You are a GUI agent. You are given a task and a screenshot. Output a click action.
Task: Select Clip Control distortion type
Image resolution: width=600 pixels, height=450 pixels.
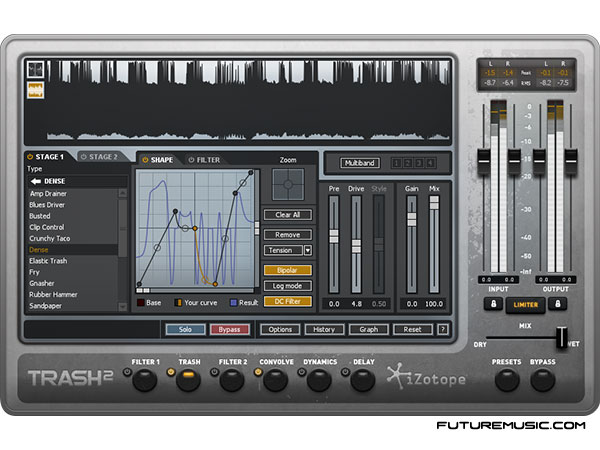[x=72, y=227]
